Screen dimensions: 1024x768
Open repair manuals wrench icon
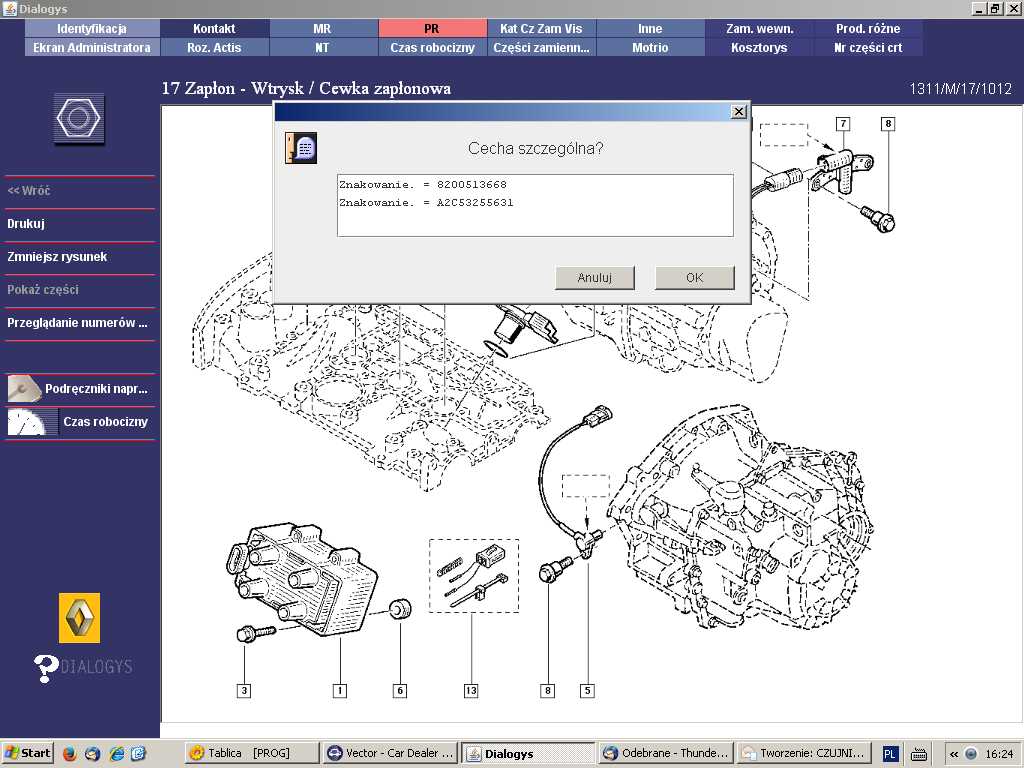[24, 389]
